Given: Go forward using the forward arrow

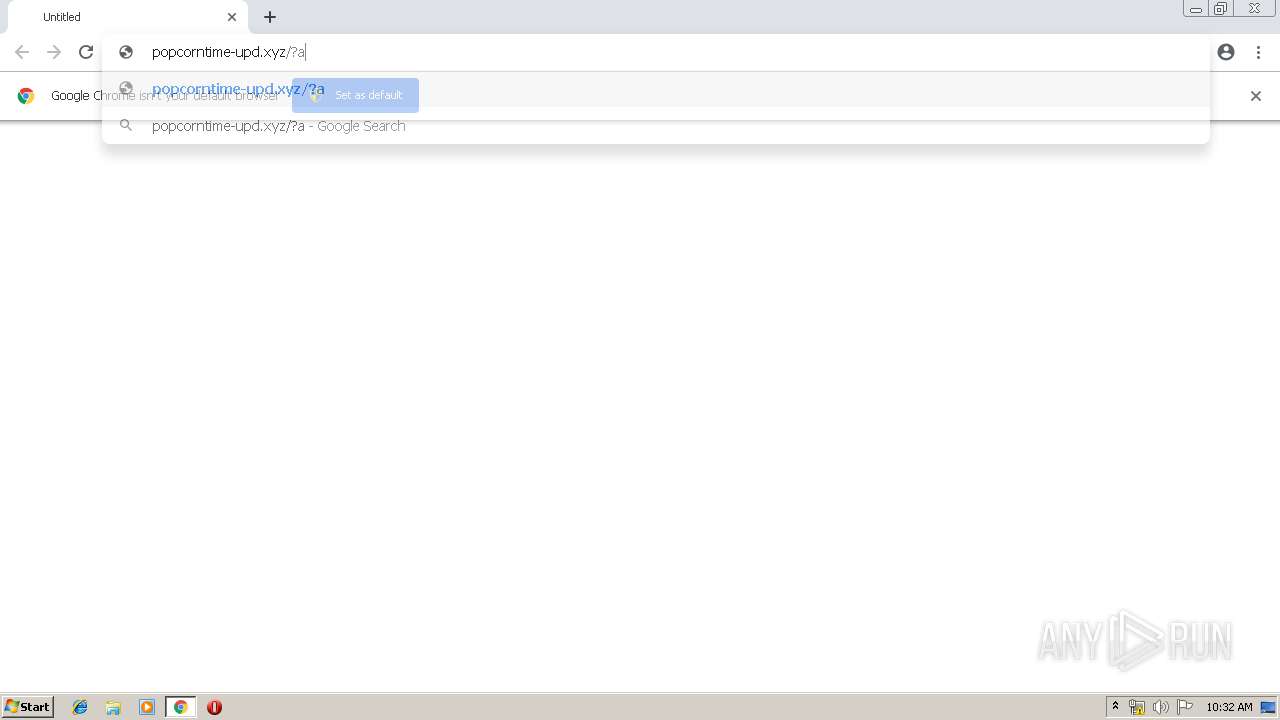Looking at the screenshot, I should coord(54,52).
